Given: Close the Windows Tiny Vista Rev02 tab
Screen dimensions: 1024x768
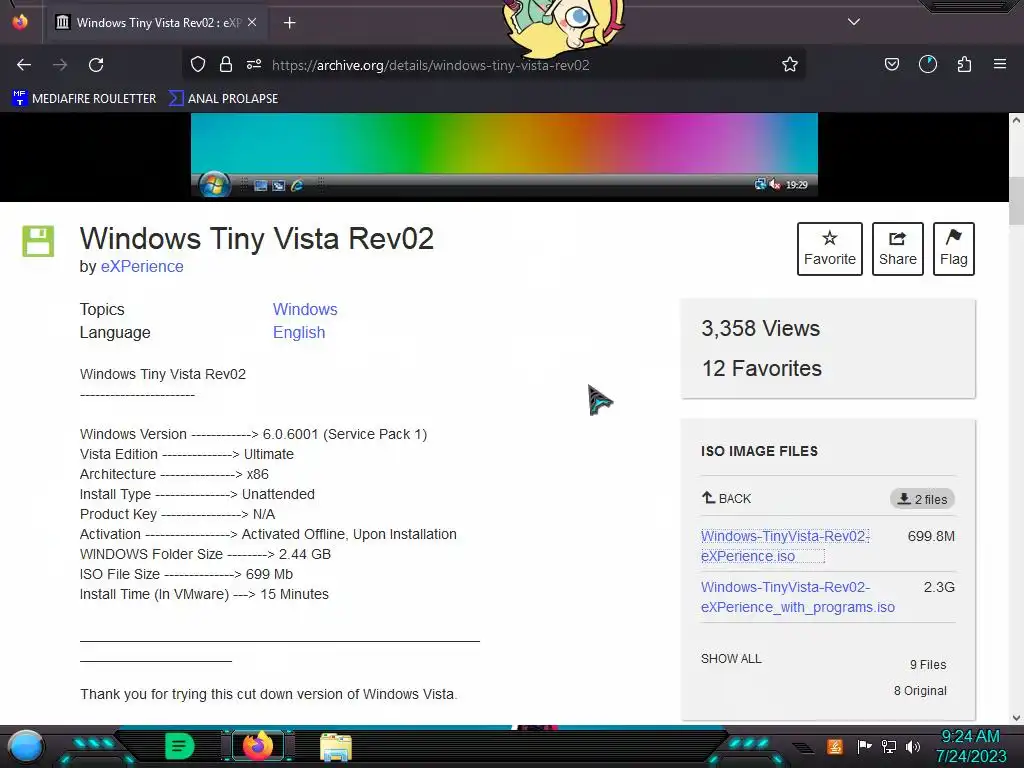Looking at the screenshot, I should coord(252,22).
